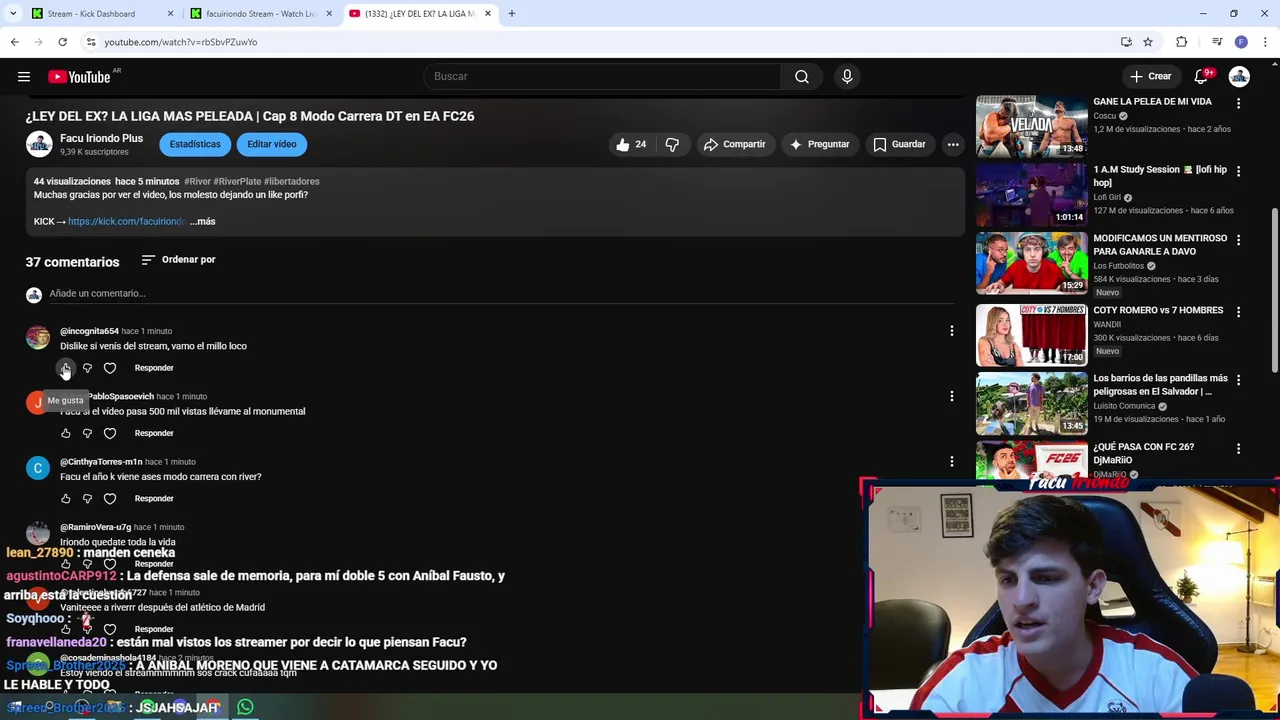The height and width of the screenshot is (720, 1280).
Task: Click the channel avatar next to Facu Iriondo Plus
Action: [x=39, y=144]
